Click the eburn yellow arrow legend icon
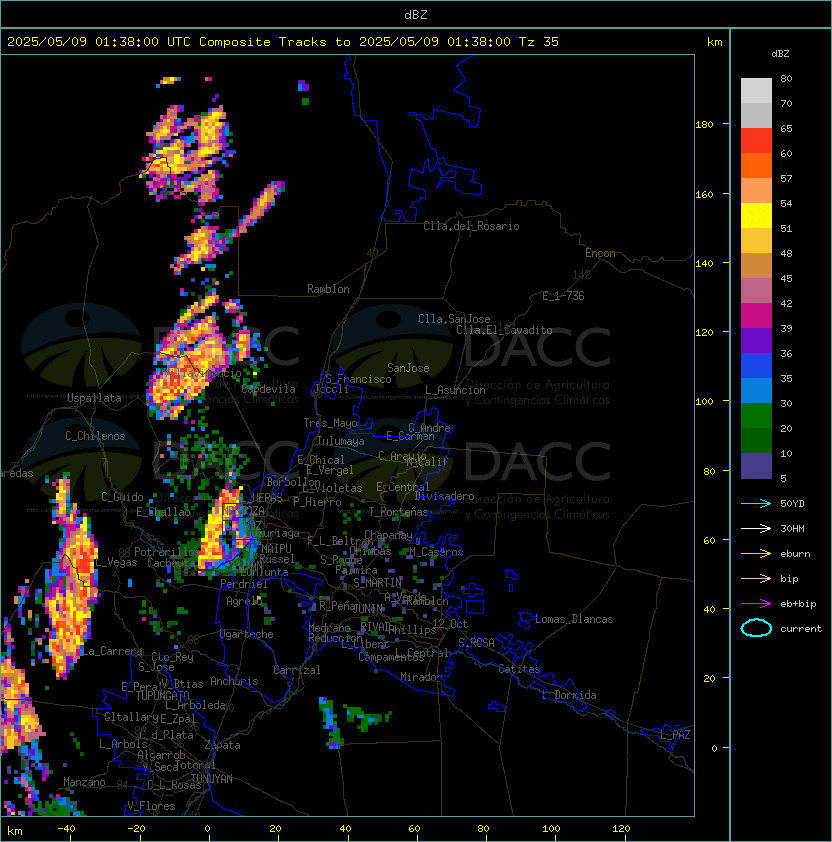Image resolution: width=832 pixels, height=842 pixels. pos(756,554)
